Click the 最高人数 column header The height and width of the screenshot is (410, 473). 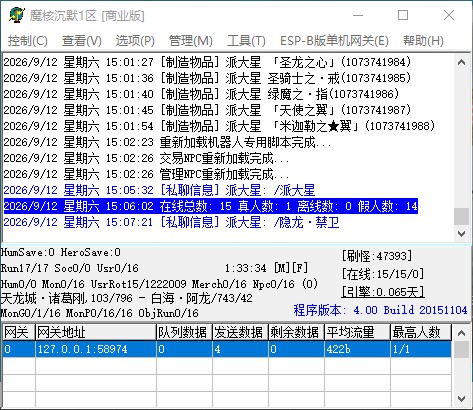click(x=421, y=332)
